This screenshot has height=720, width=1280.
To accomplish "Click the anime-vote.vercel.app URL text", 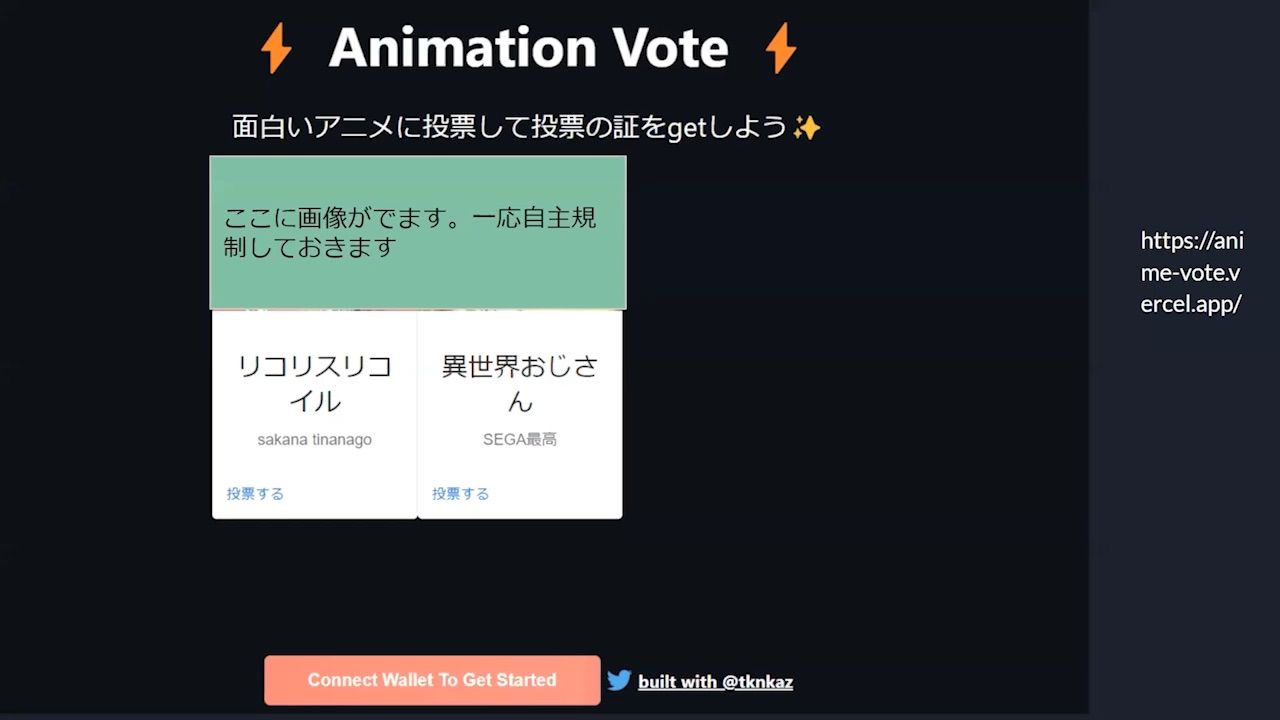I will tap(1192, 272).
